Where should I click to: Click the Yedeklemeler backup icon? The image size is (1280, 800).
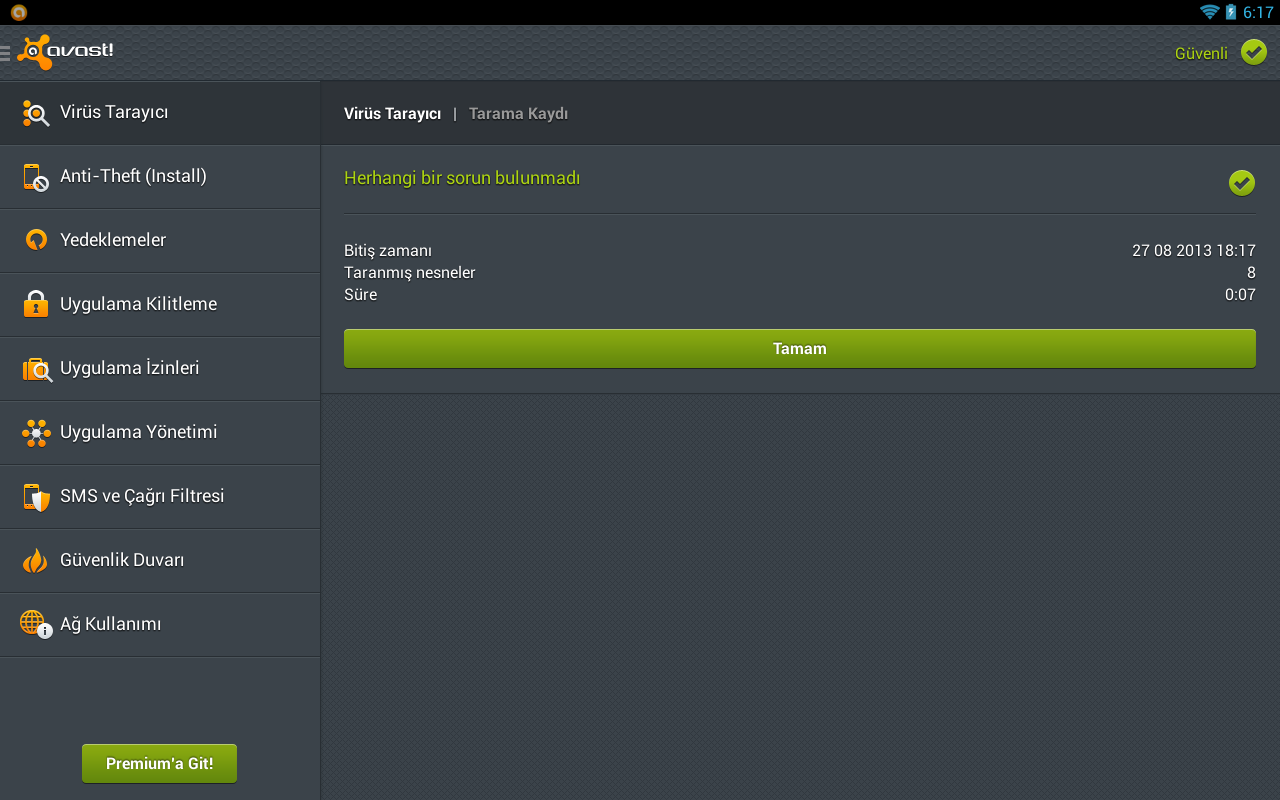coord(36,240)
